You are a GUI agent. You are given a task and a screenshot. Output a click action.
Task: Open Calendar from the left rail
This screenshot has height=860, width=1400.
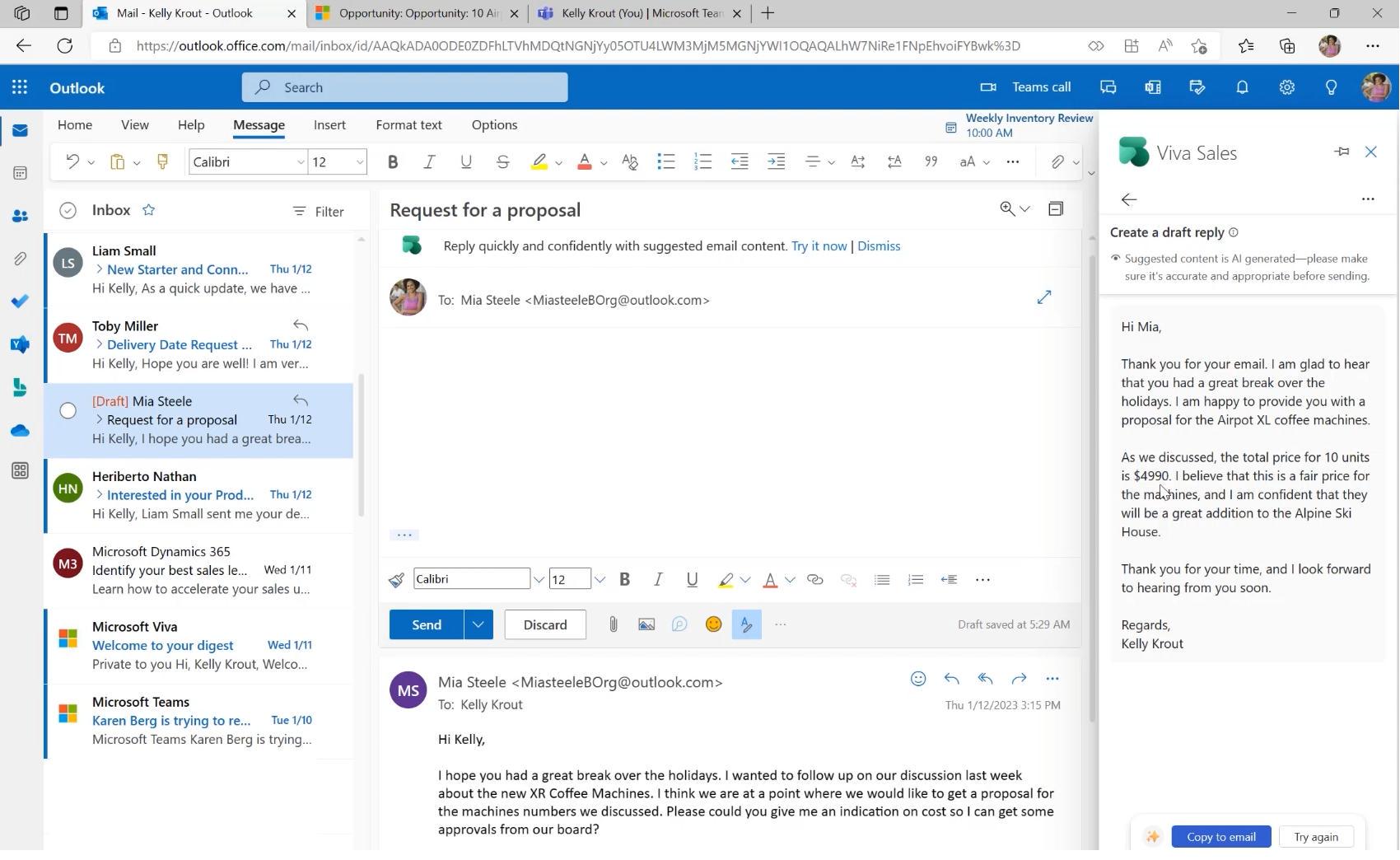point(20,173)
